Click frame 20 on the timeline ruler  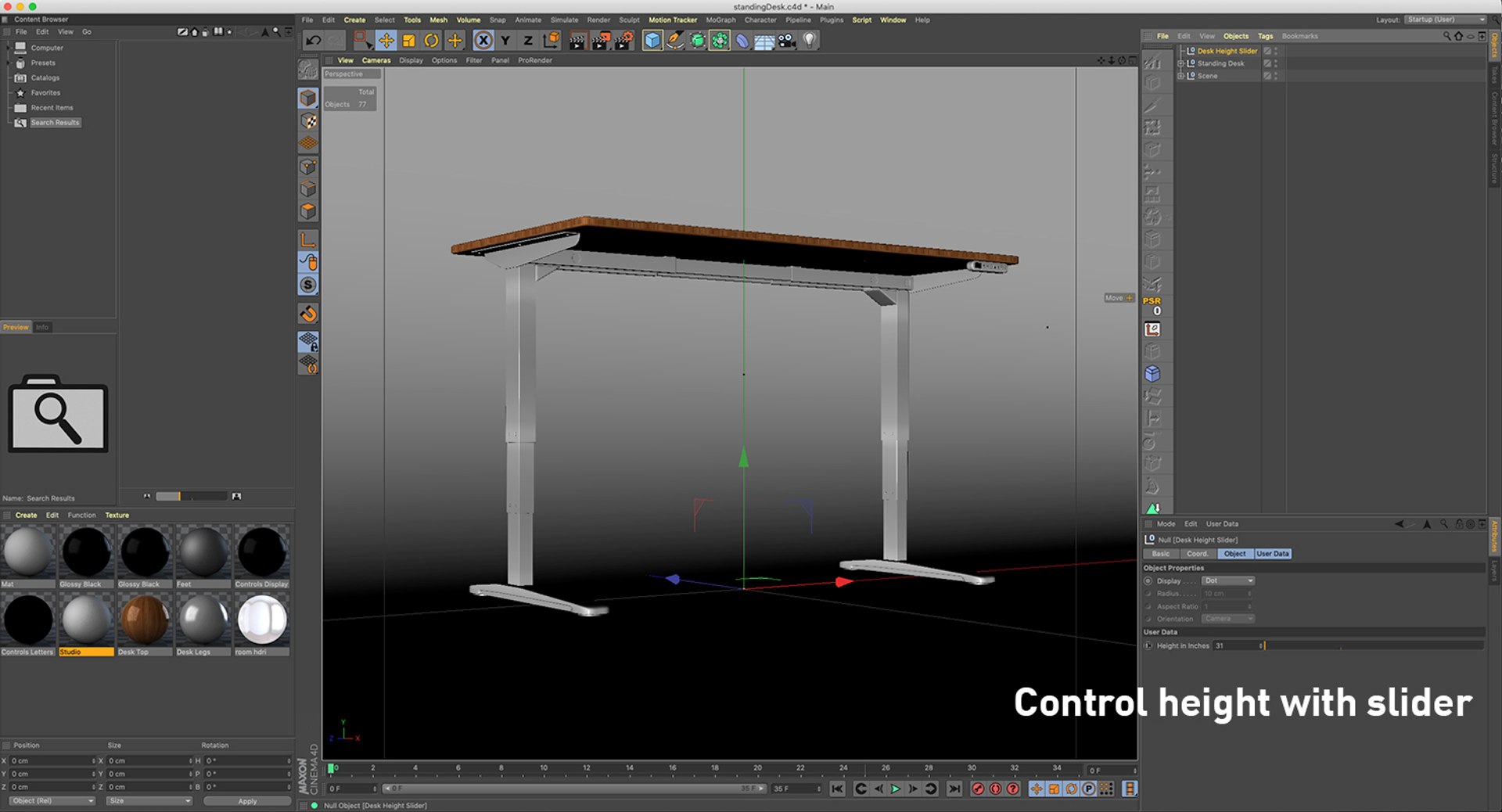click(757, 770)
